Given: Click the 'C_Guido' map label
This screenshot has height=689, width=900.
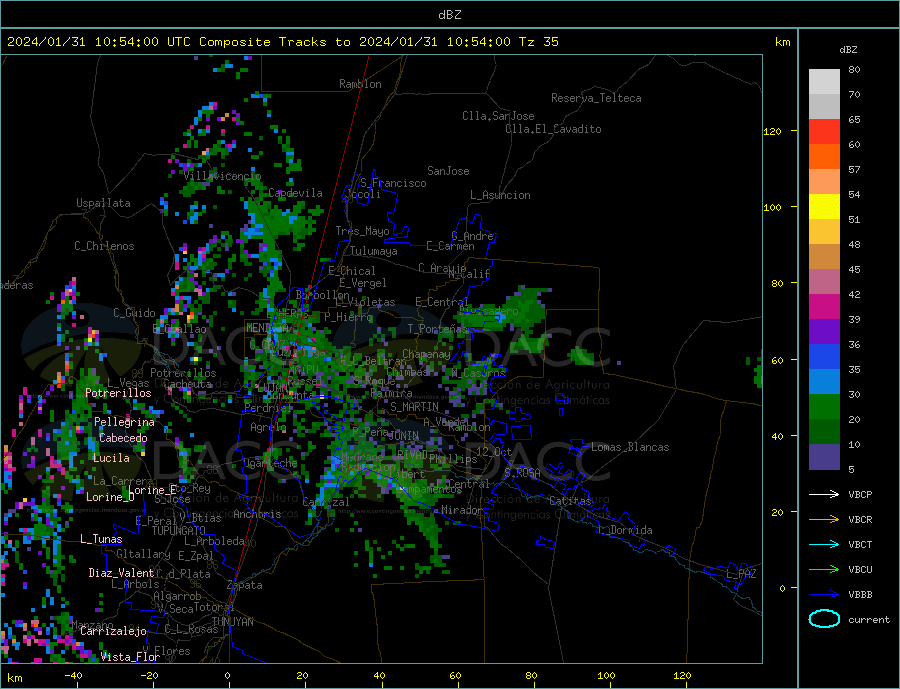Looking at the screenshot, I should [134, 313].
